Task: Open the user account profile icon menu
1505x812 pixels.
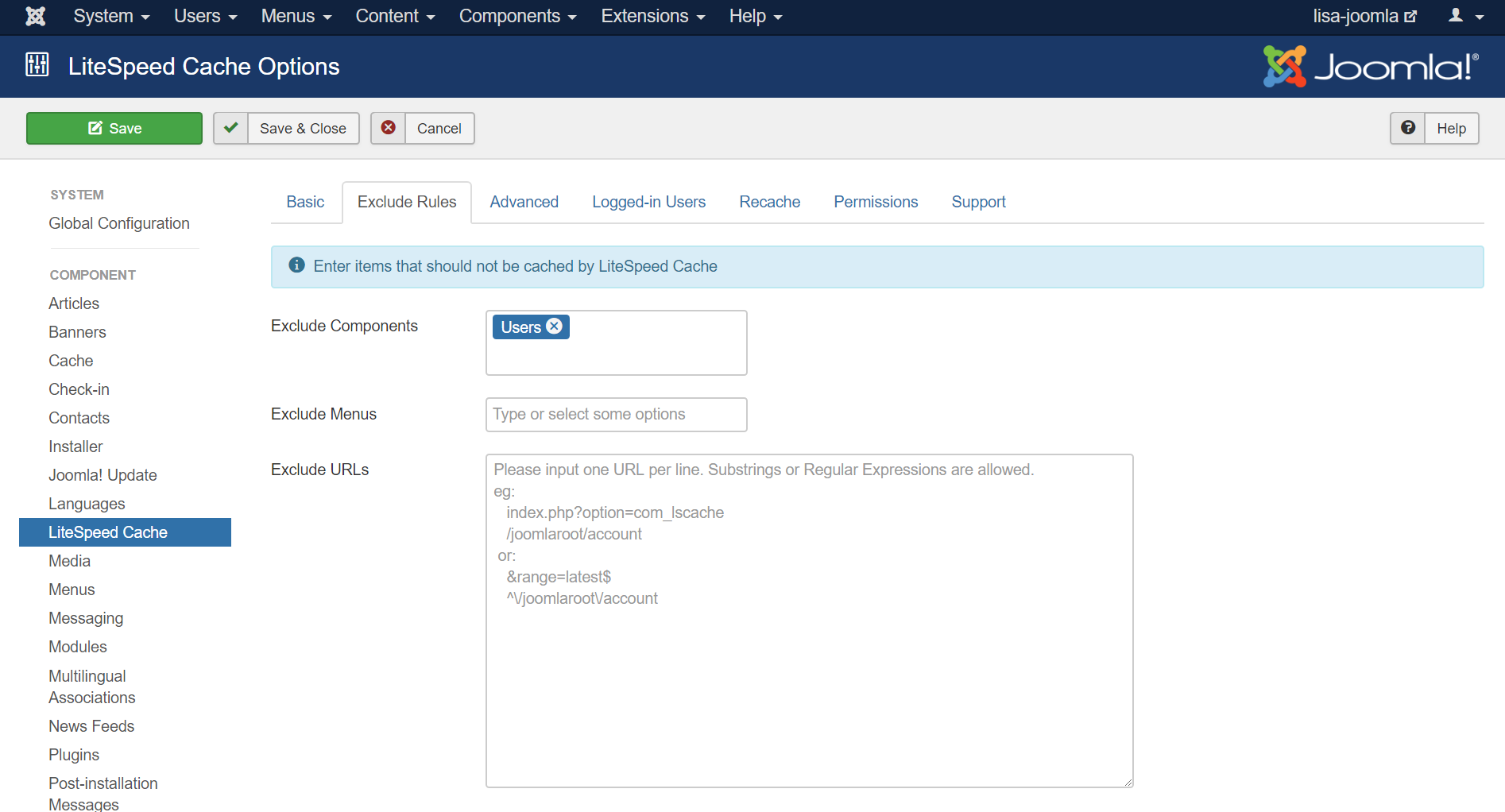Action: [x=1465, y=16]
